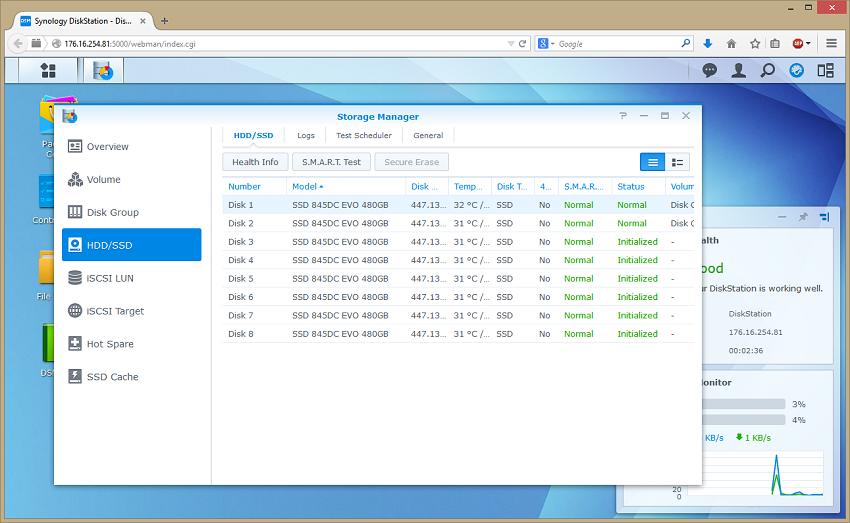Screen dimensions: 850x523
Task: Open Hot Spare section
Action: [x=131, y=344]
